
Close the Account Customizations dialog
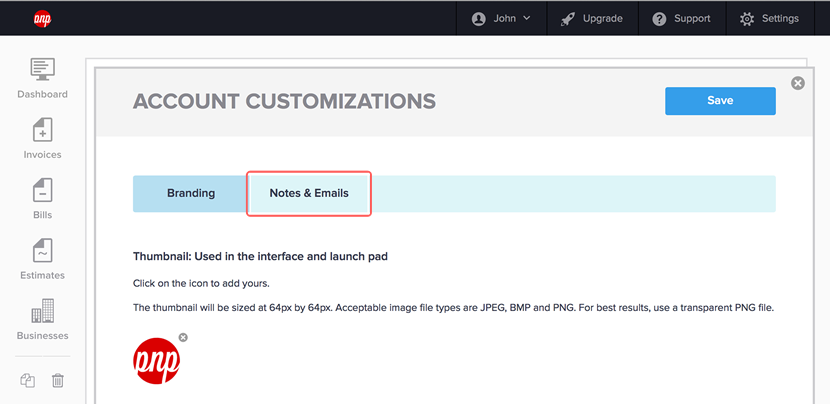click(798, 83)
